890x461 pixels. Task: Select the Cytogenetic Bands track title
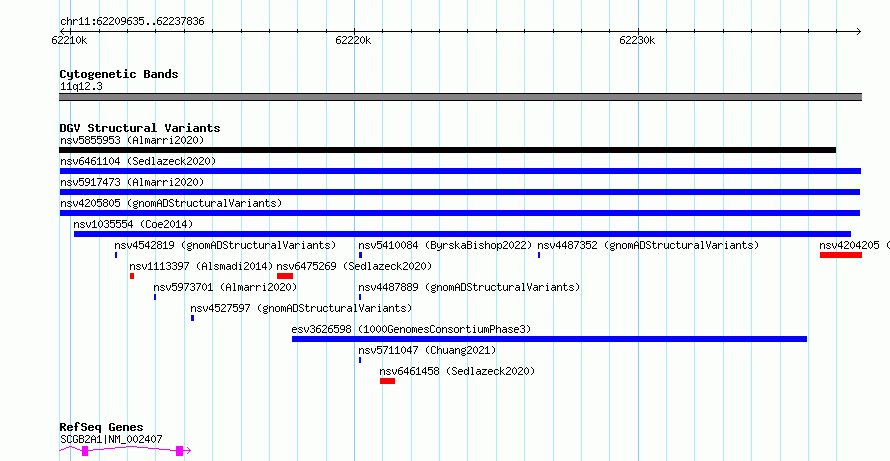[x=119, y=74]
